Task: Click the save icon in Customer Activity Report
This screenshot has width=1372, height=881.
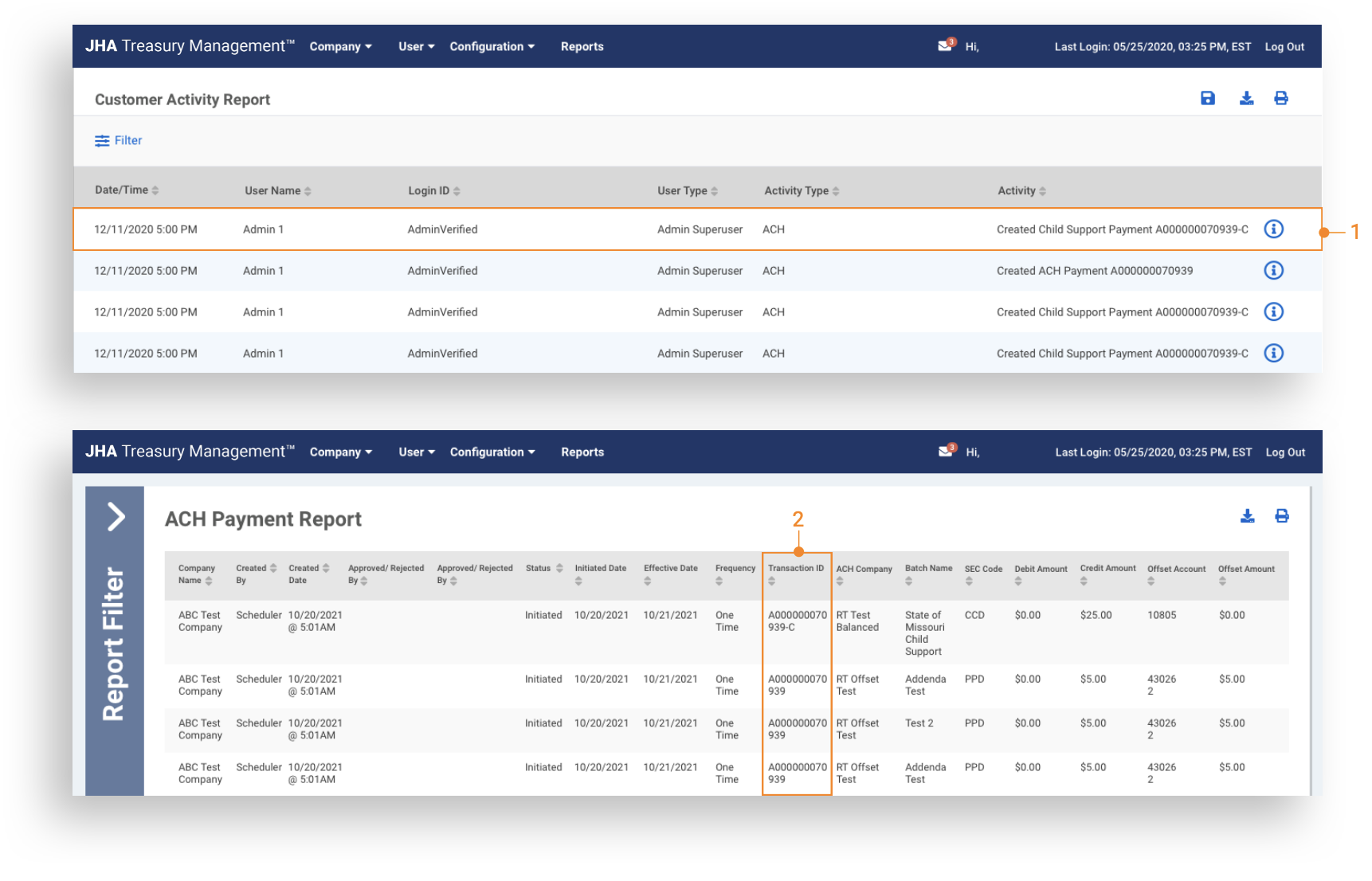Action: (1207, 98)
